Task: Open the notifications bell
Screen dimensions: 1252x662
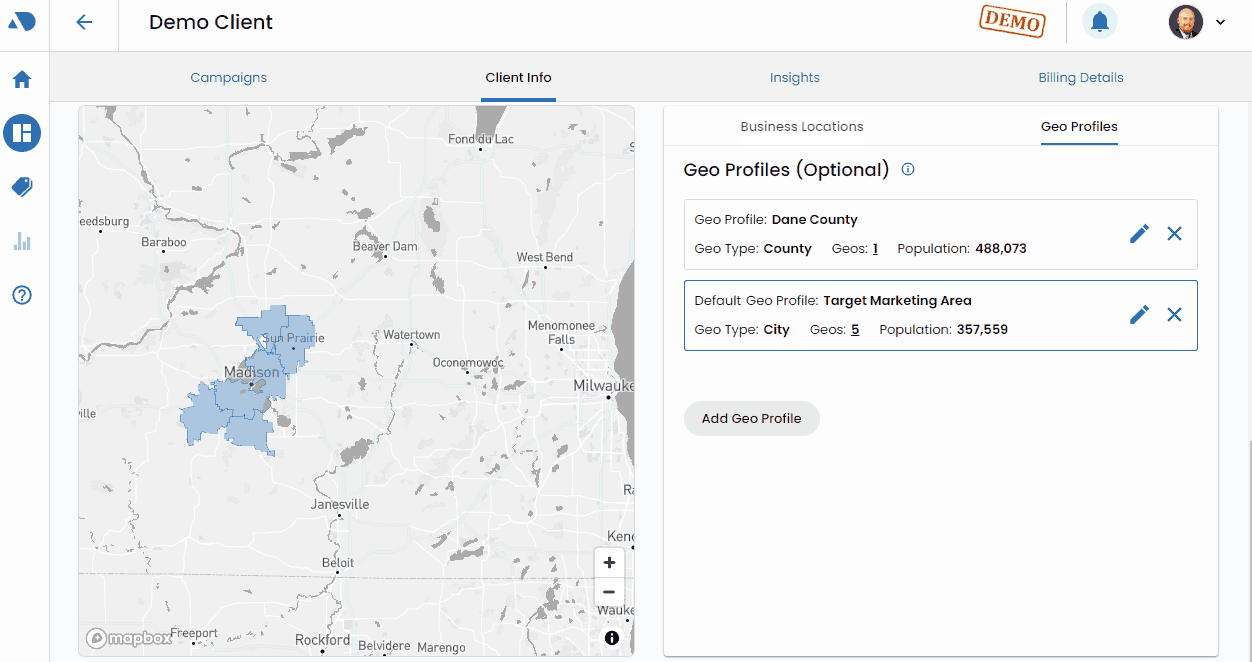Action: 1099,21
